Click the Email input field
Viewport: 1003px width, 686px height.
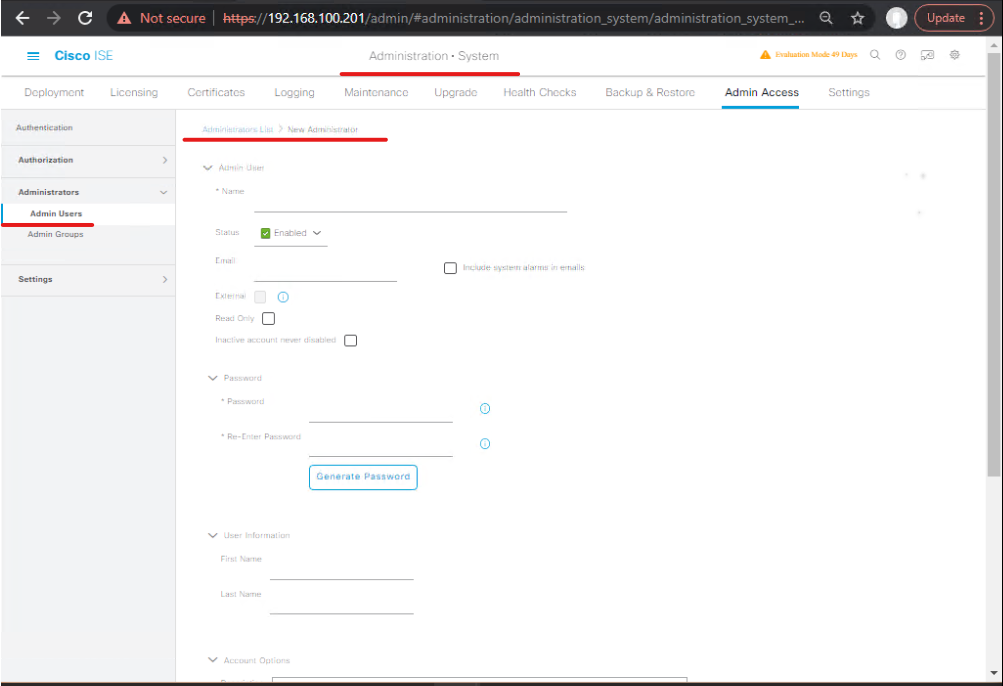[325, 273]
